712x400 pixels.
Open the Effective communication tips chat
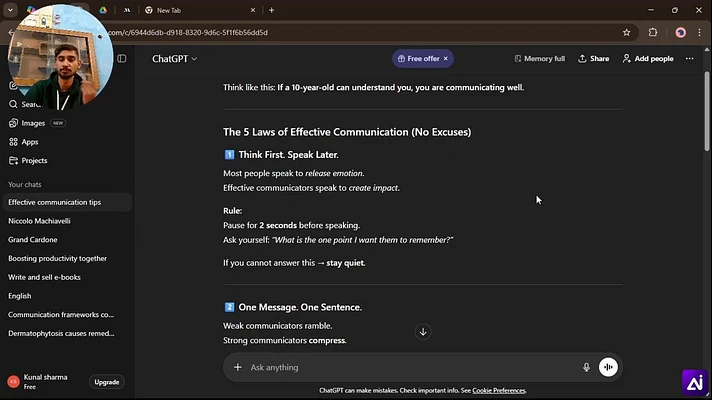pyautogui.click(x=67, y=202)
